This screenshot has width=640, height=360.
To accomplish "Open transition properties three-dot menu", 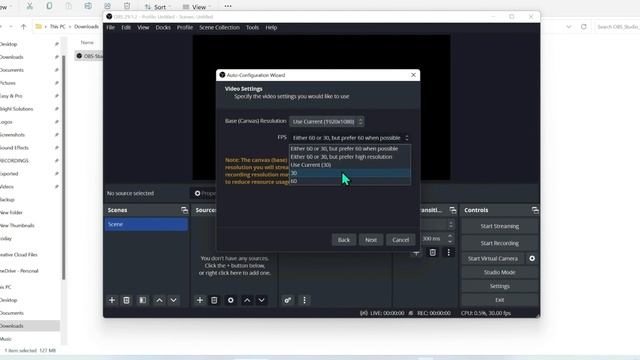I will pos(449,253).
